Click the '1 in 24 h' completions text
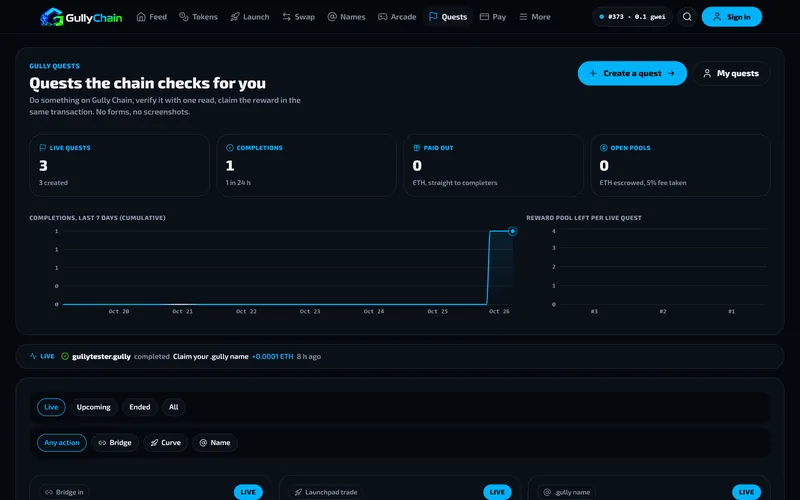This screenshot has height=500, width=800. tap(238, 183)
